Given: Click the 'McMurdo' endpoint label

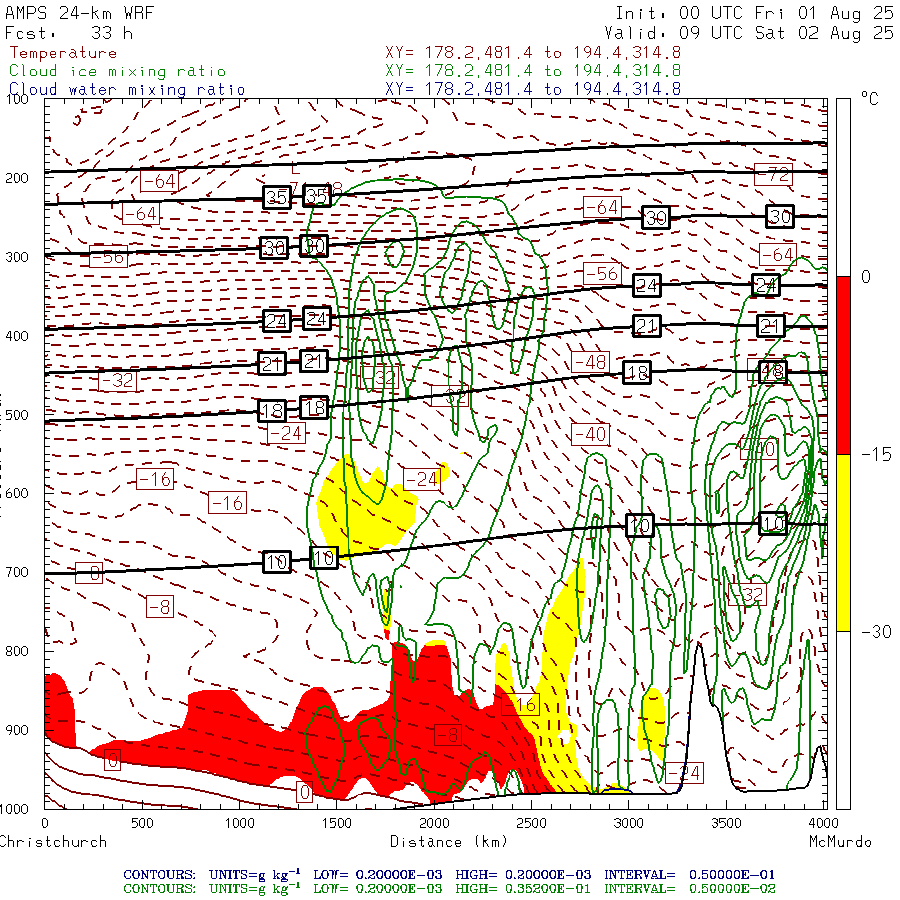Looking at the screenshot, I should click(x=840, y=842).
